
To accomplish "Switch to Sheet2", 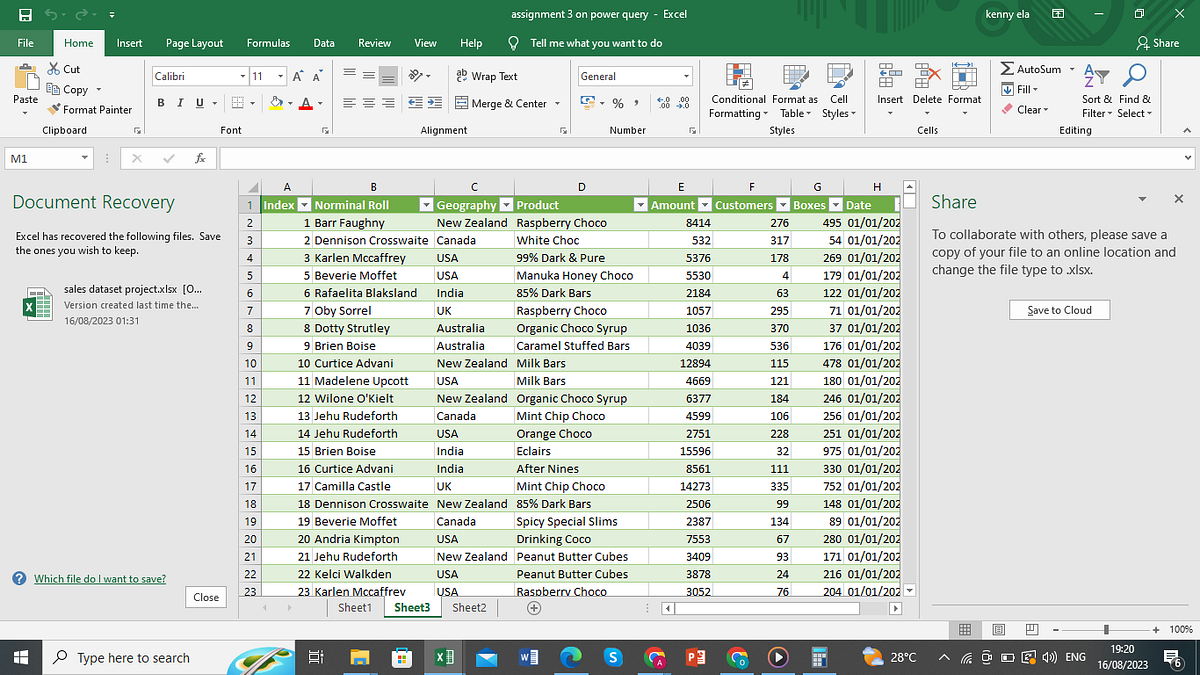I will [x=468, y=607].
